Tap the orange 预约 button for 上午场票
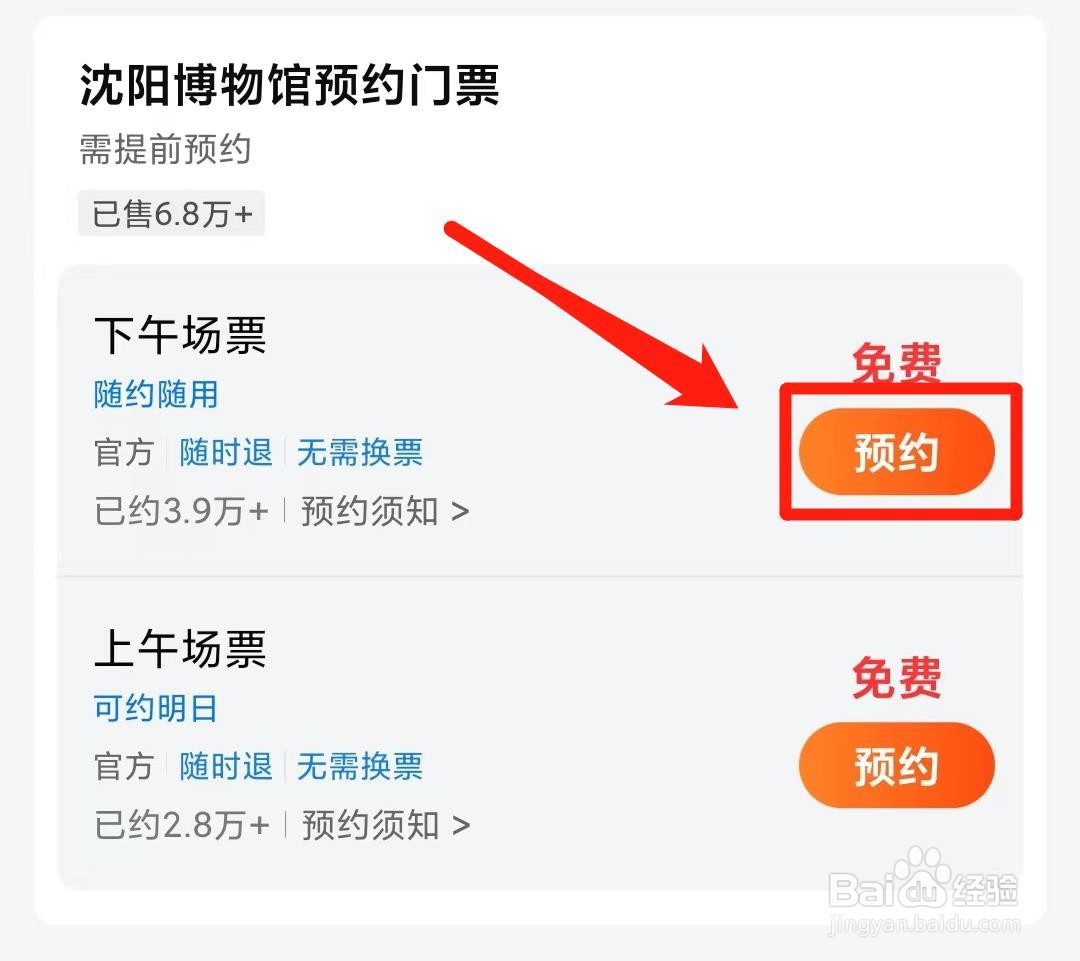The image size is (1080, 961). [896, 766]
